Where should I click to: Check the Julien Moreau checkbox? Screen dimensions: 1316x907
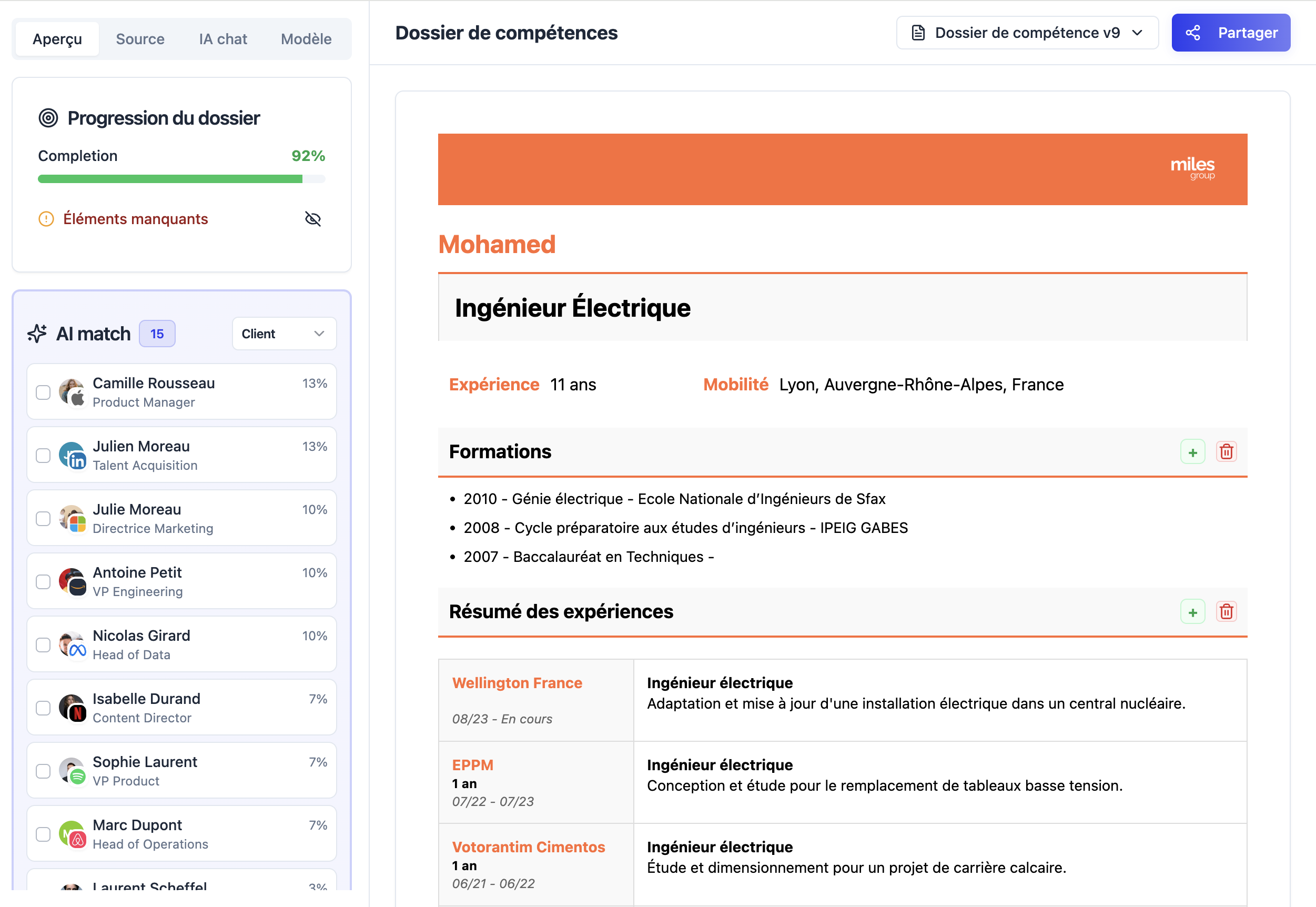[x=43, y=456]
